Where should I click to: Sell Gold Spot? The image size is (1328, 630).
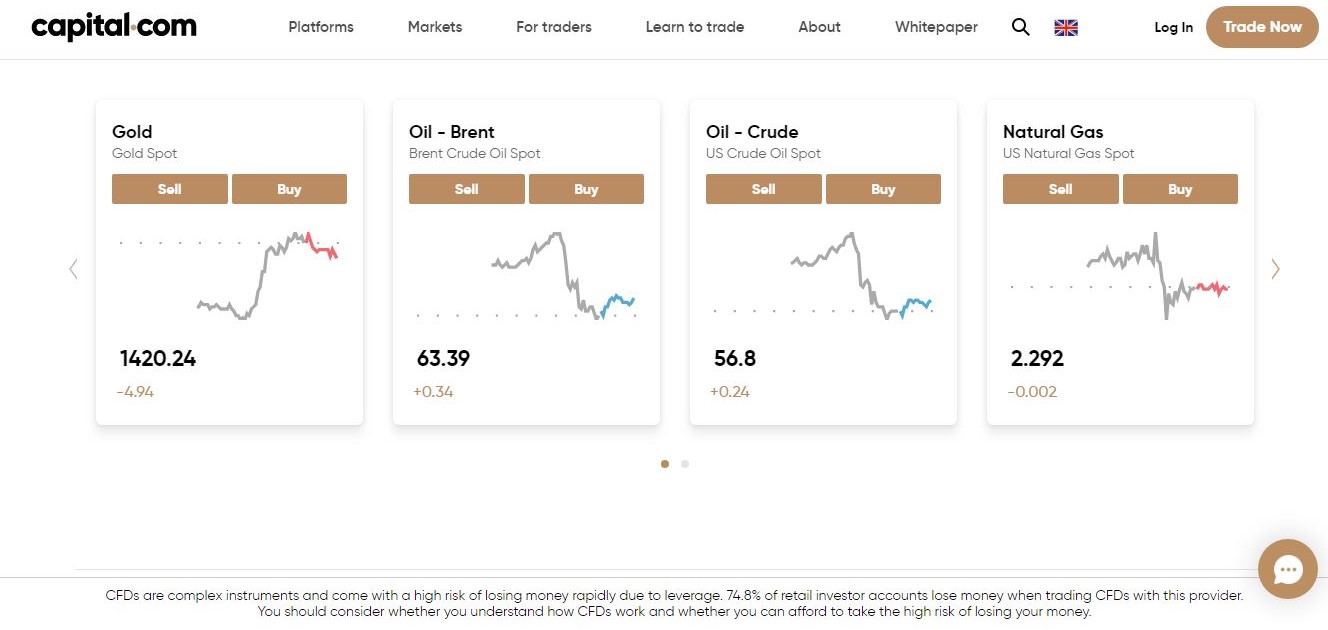[x=170, y=189]
